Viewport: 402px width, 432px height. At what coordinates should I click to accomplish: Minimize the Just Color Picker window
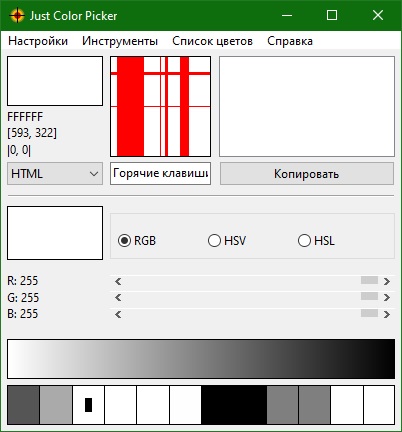tap(287, 15)
